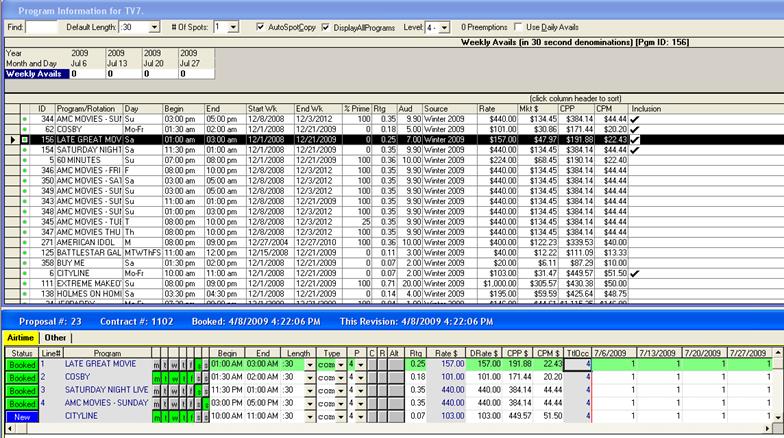Screen dimensions: 784x438
Task: Click the green dot beside AMERICAN IDOL
Action: pos(26,243)
